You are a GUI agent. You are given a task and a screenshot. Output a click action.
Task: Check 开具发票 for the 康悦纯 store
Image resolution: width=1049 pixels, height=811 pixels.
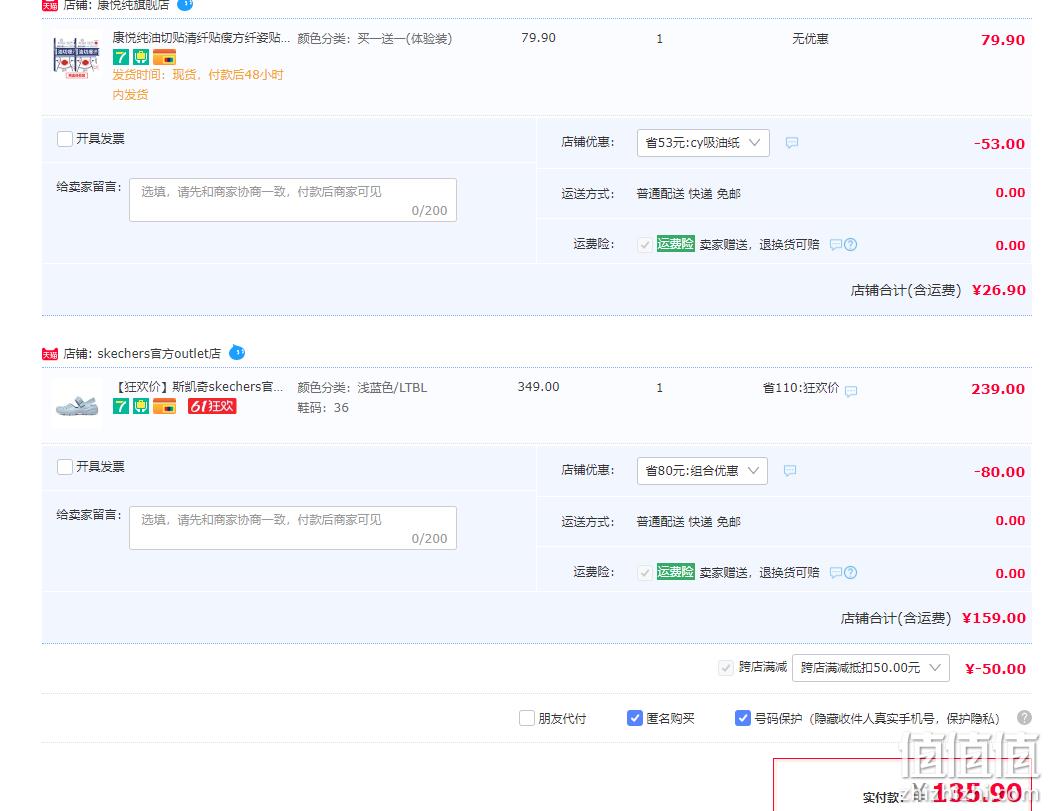pyautogui.click(x=65, y=139)
